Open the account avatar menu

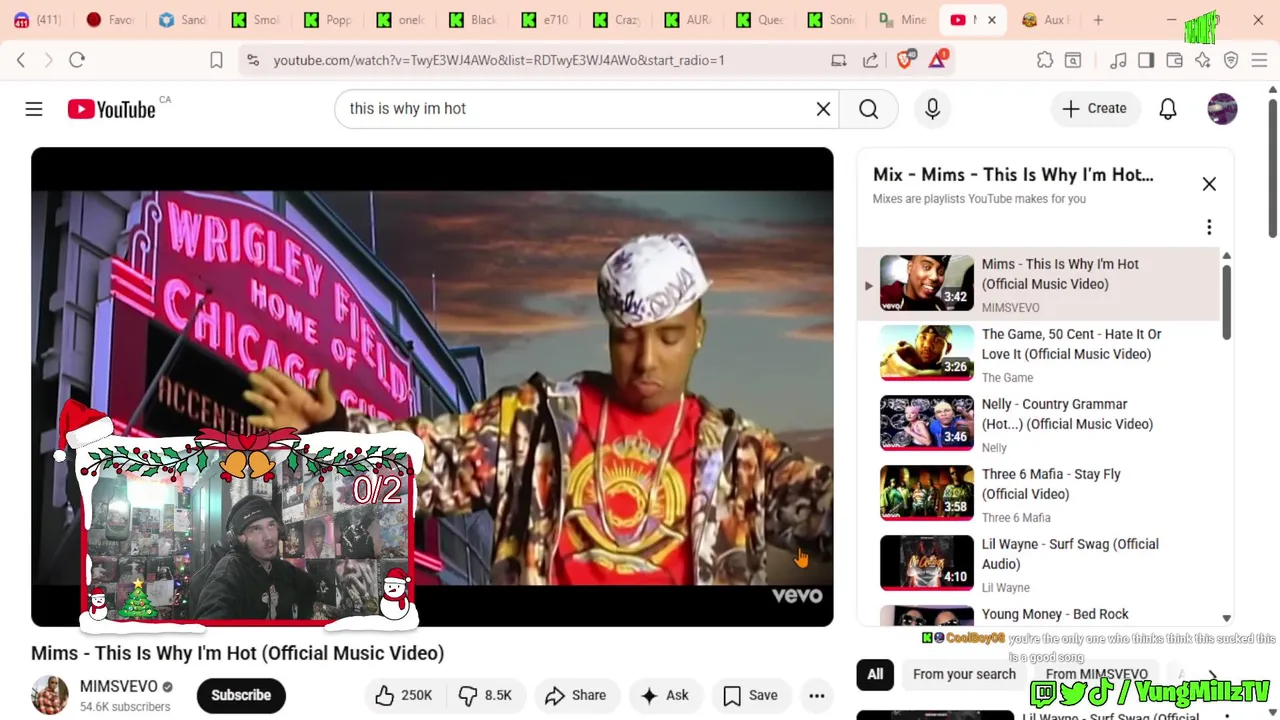tap(1222, 108)
